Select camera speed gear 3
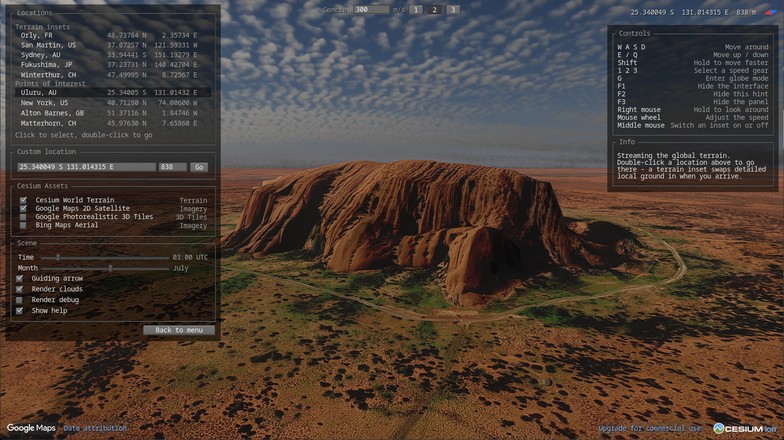Viewport: 784px width, 440px height. (x=453, y=10)
